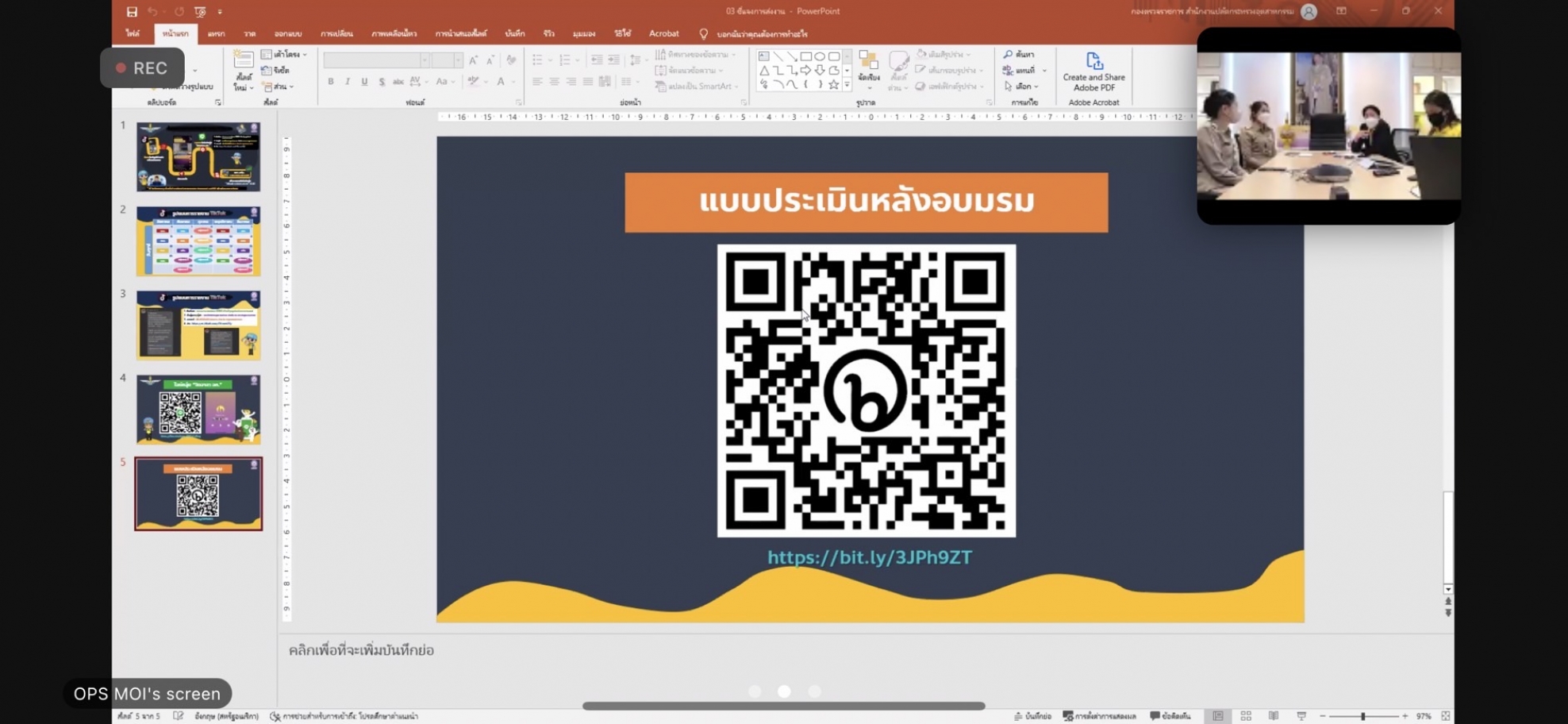This screenshot has width=1568, height=724.
Task: Click the Replace (แทนที่) button
Action: pos(1023,71)
